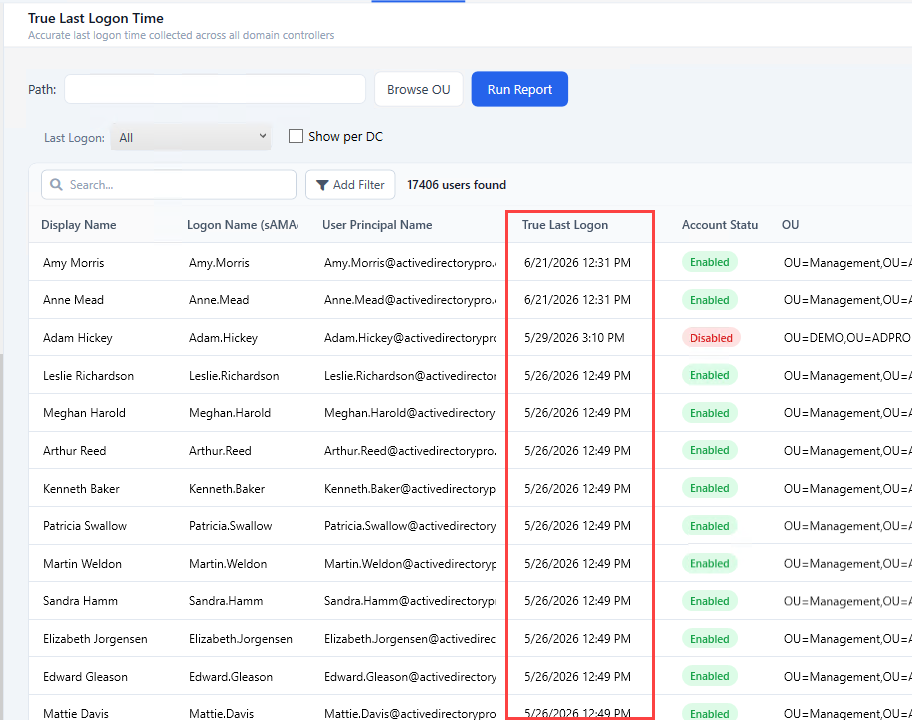Sort by User Principal Name header
Image resolution: width=912 pixels, height=720 pixels.
coord(377,225)
